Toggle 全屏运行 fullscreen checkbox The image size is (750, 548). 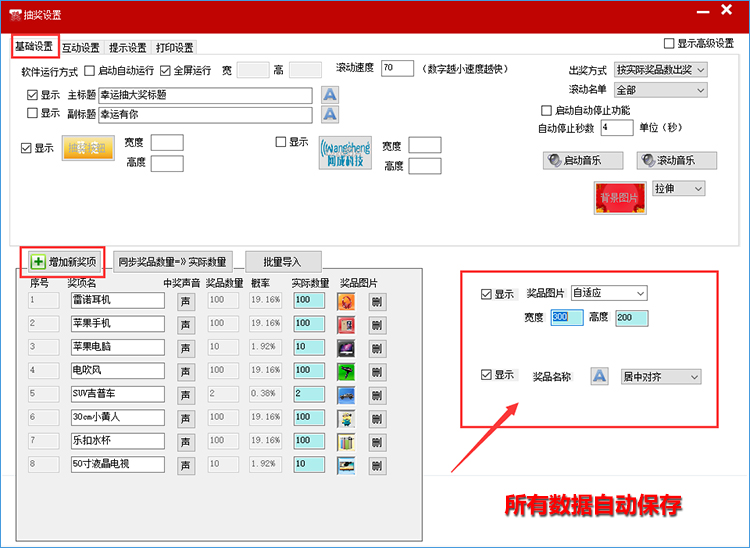coord(166,72)
